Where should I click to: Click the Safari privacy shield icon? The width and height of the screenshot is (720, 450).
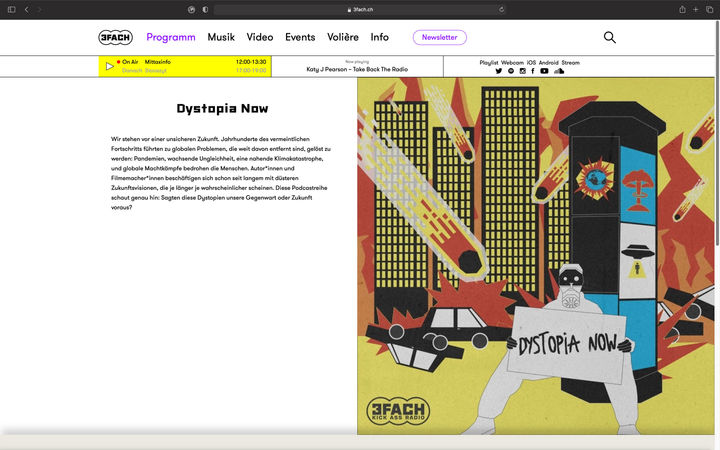click(x=205, y=9)
